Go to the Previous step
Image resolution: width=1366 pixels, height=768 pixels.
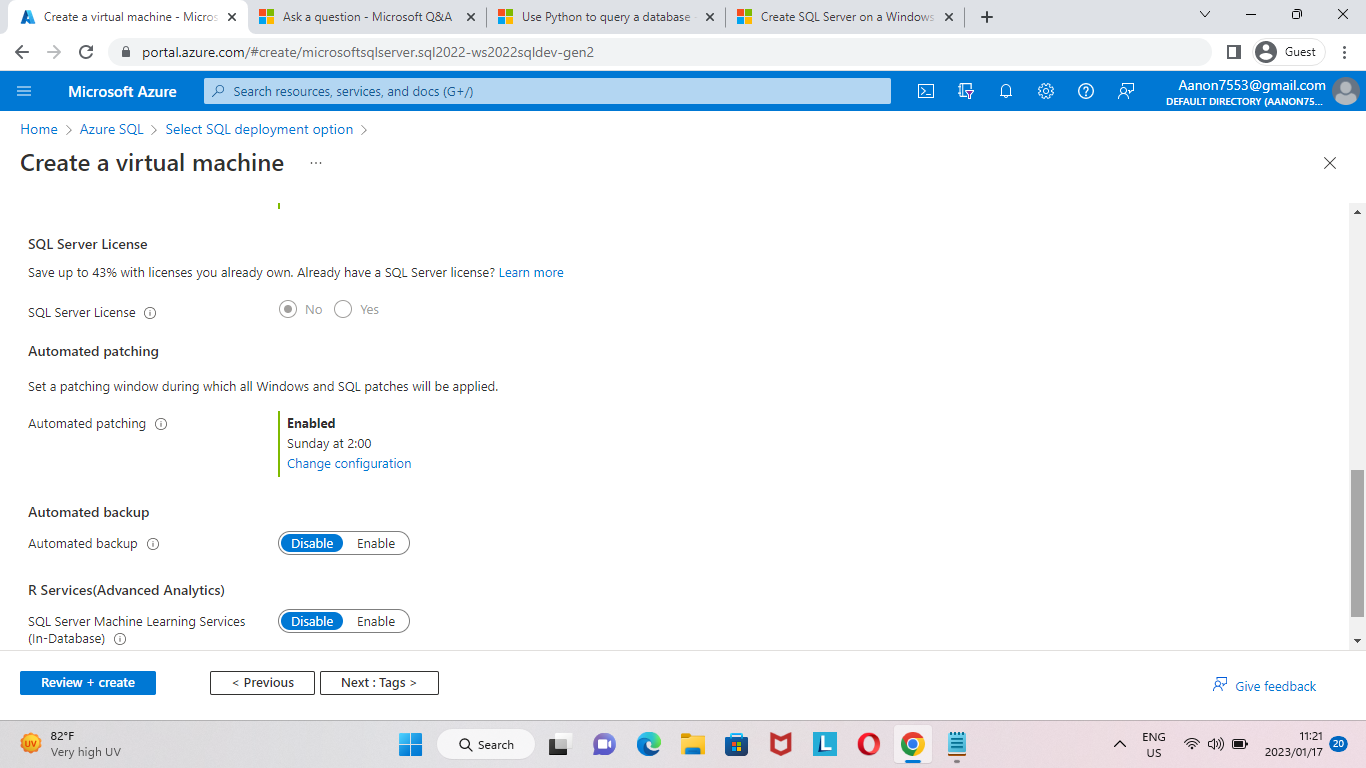click(262, 683)
